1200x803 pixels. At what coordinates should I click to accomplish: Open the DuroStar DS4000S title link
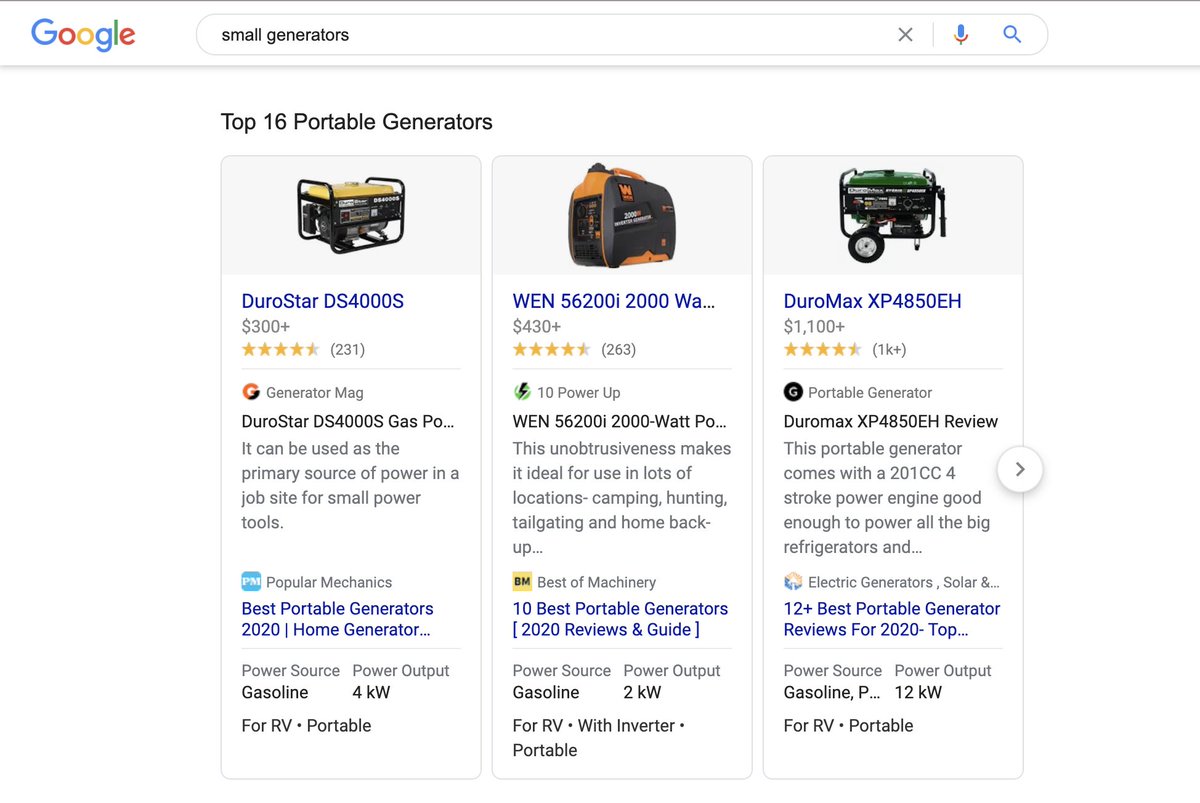(323, 301)
